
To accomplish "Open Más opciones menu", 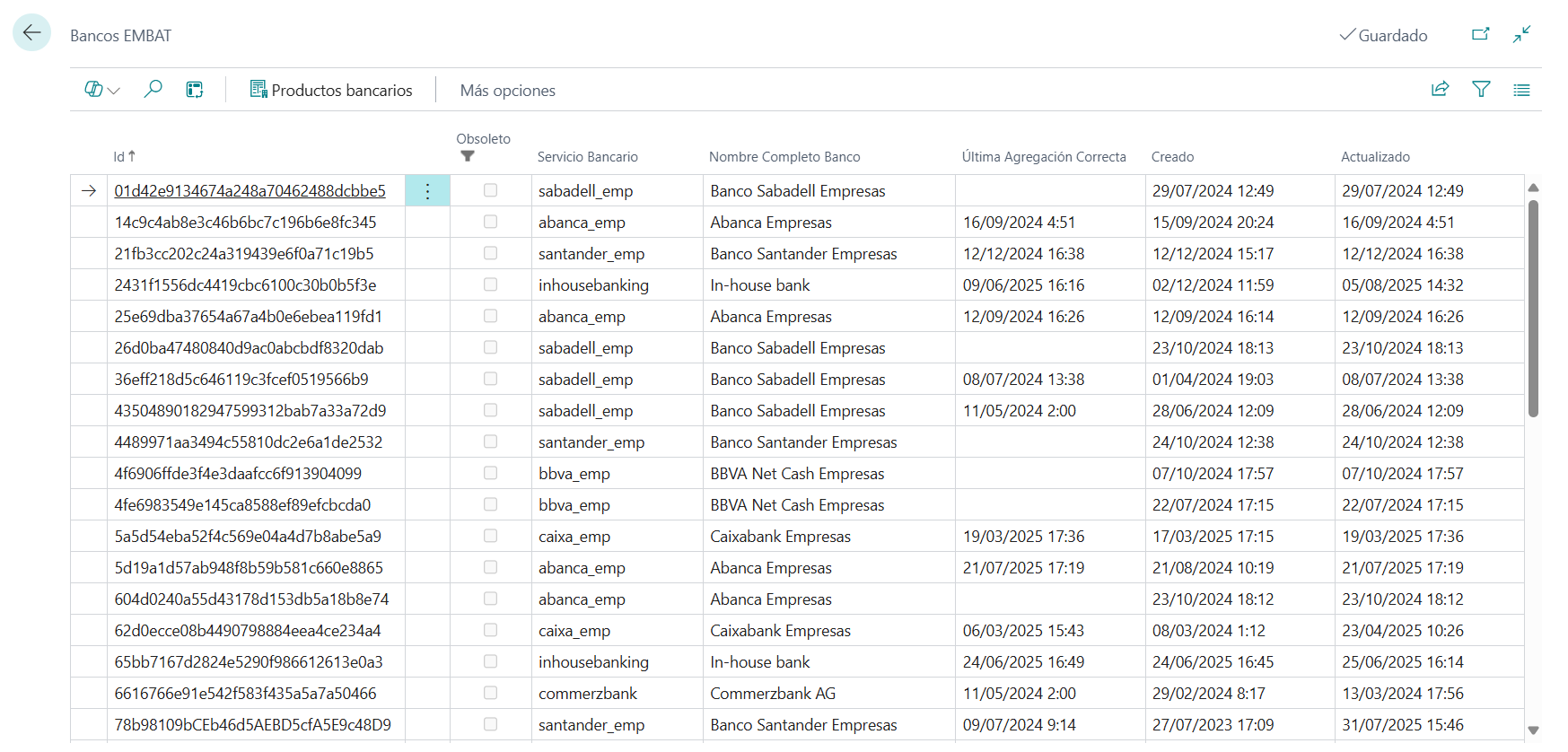I will click(507, 90).
